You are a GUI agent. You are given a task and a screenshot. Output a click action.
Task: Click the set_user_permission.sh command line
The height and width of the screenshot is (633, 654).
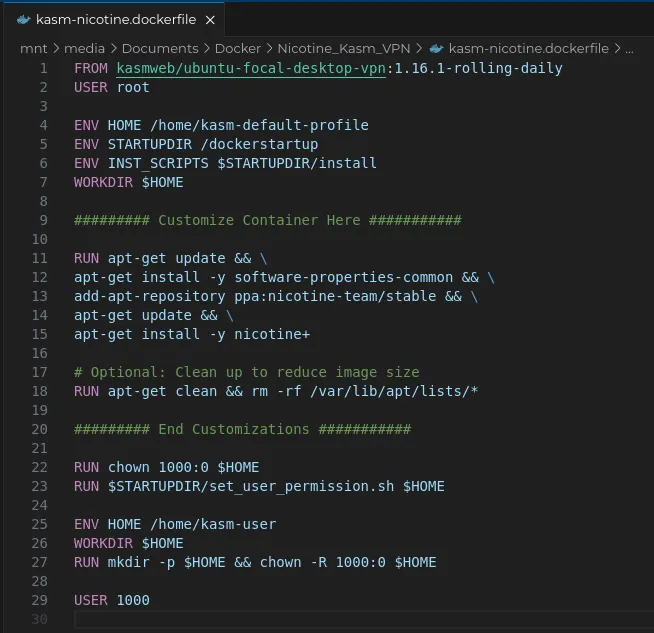pyautogui.click(x=259, y=486)
